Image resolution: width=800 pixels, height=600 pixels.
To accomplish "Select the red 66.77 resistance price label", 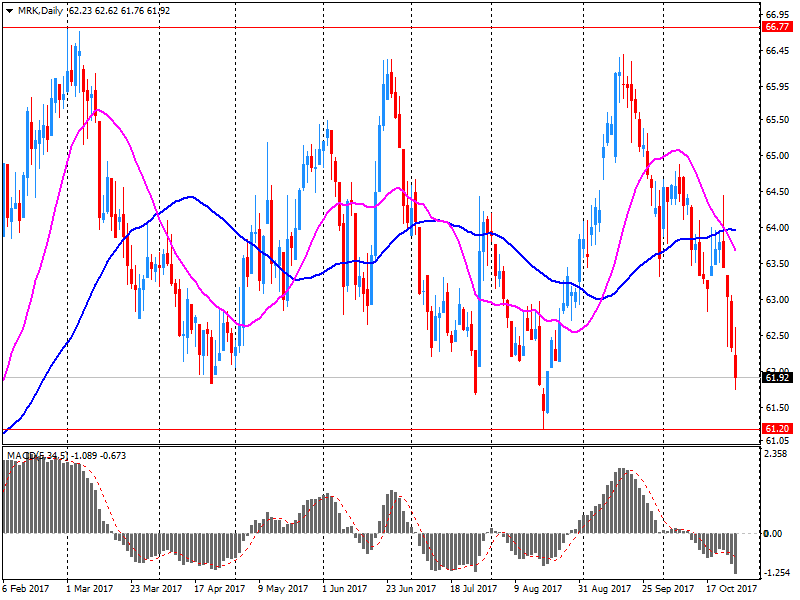I will (x=777, y=27).
